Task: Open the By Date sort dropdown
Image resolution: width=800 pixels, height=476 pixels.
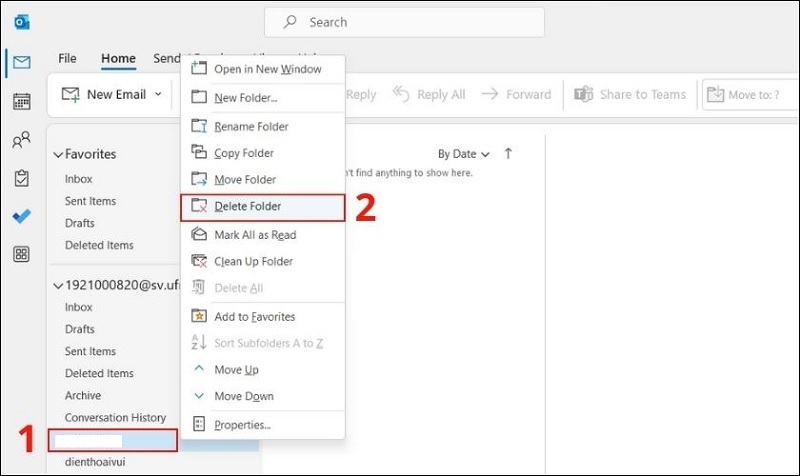Action: 463,154
